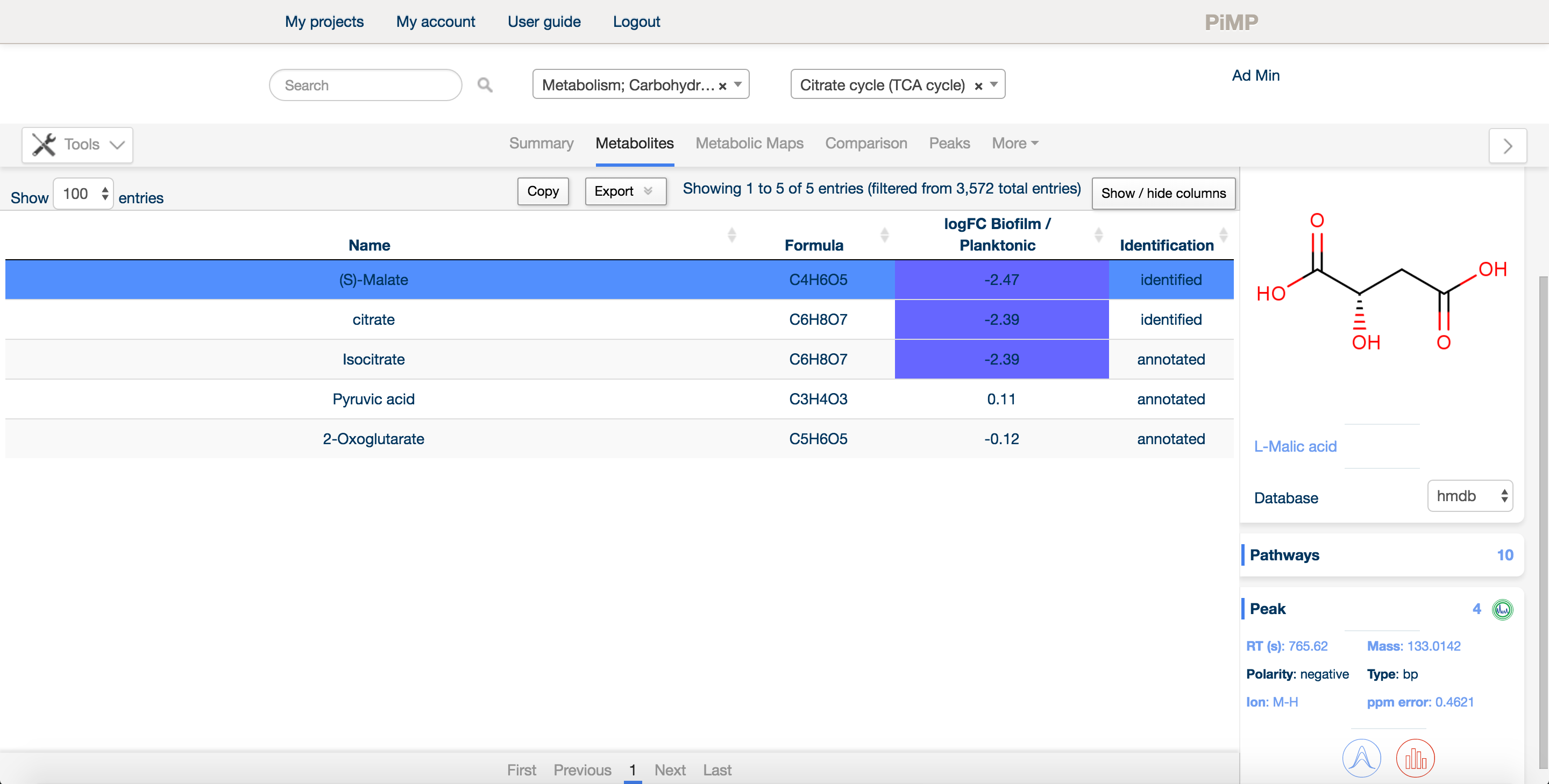Switch to the Summary tab
The height and width of the screenshot is (784, 1549).
(541, 143)
